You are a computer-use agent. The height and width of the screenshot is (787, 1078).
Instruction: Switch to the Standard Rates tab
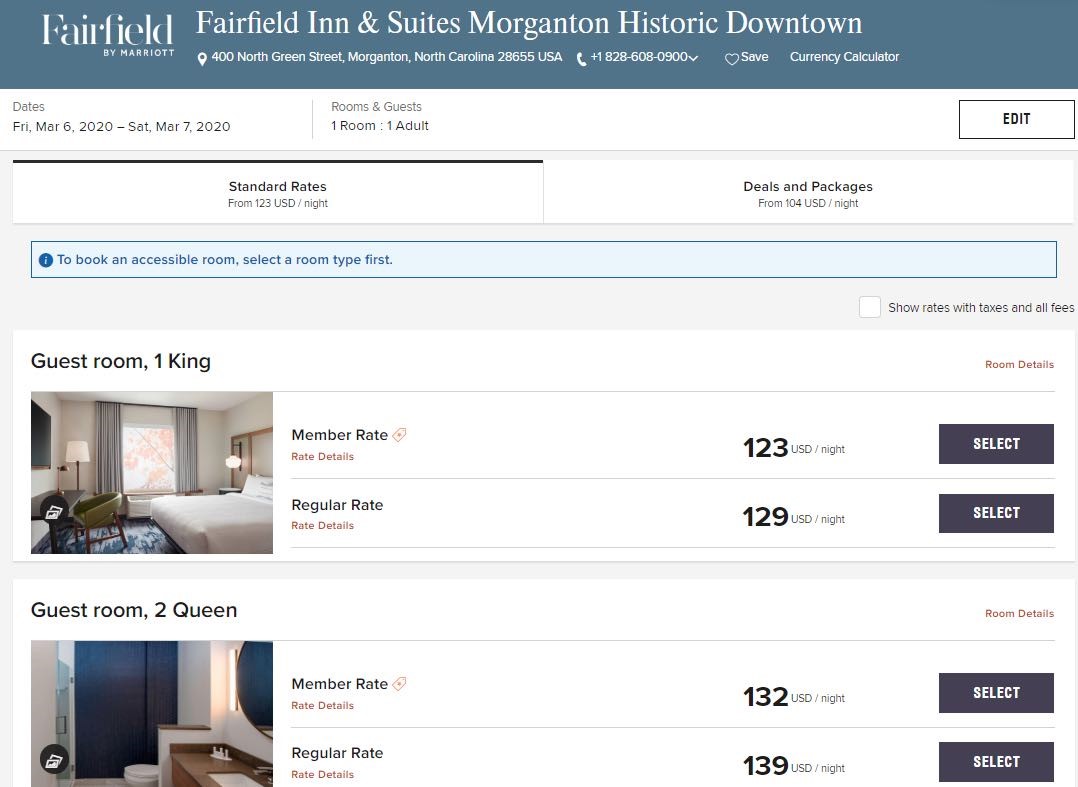coord(278,193)
